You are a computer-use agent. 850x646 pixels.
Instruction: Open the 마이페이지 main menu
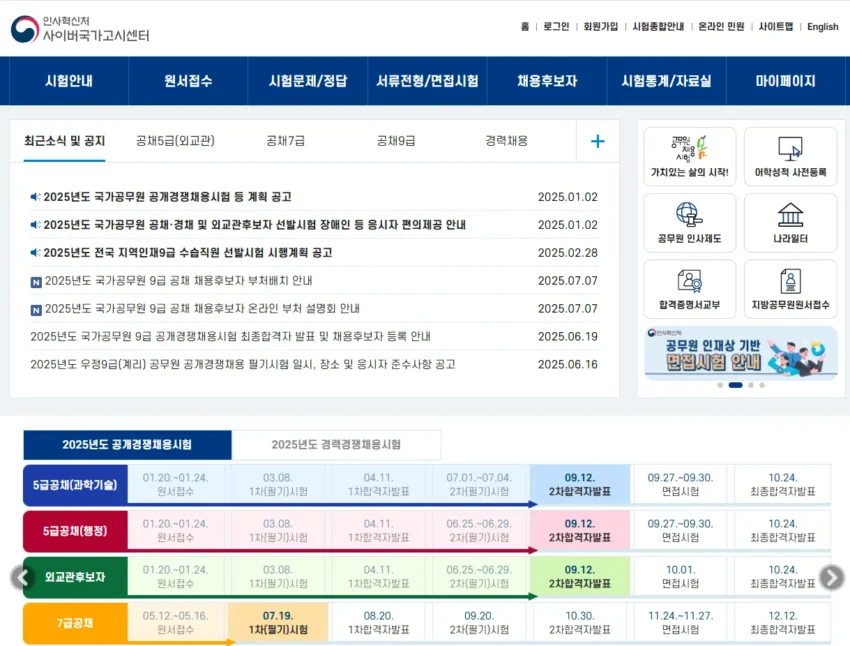[785, 81]
